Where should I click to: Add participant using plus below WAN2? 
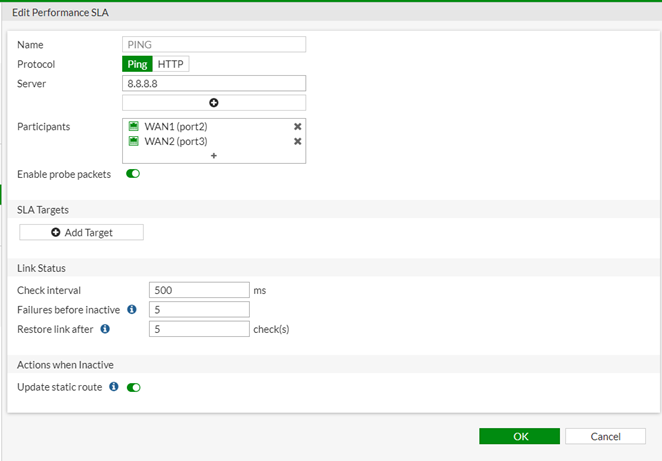213,156
